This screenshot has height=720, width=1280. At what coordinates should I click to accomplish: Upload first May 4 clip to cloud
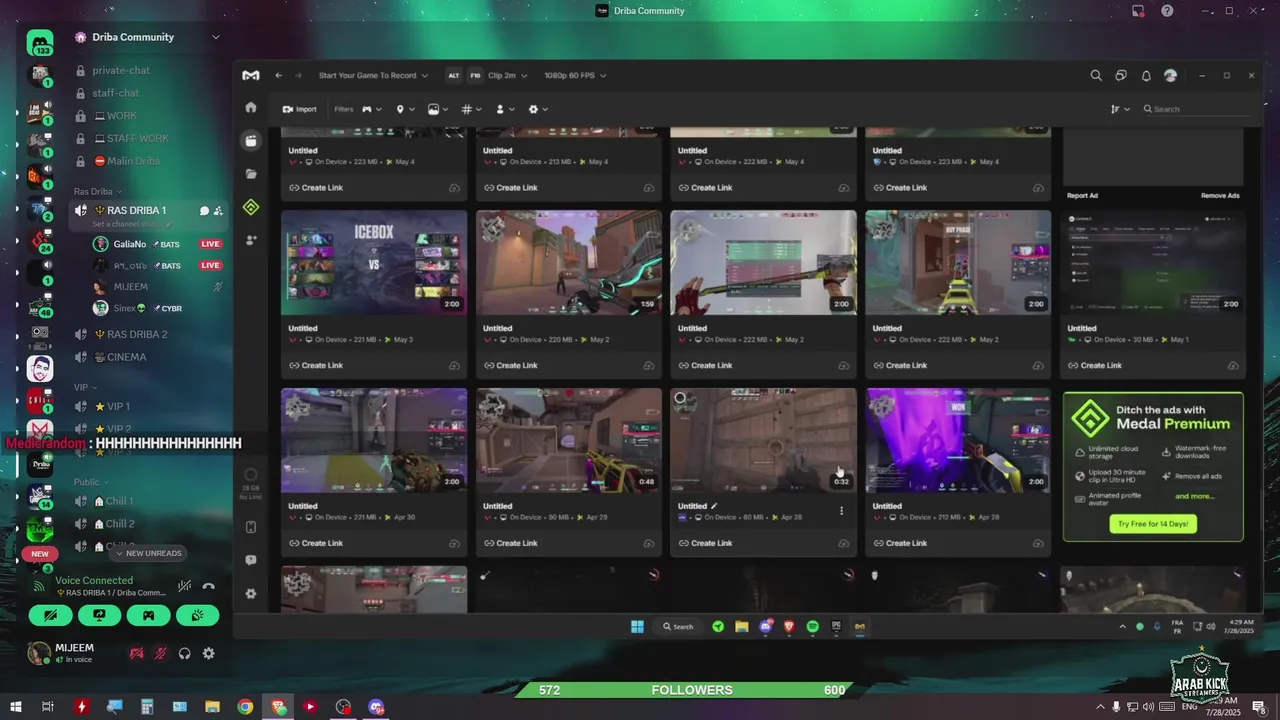pyautogui.click(x=454, y=188)
